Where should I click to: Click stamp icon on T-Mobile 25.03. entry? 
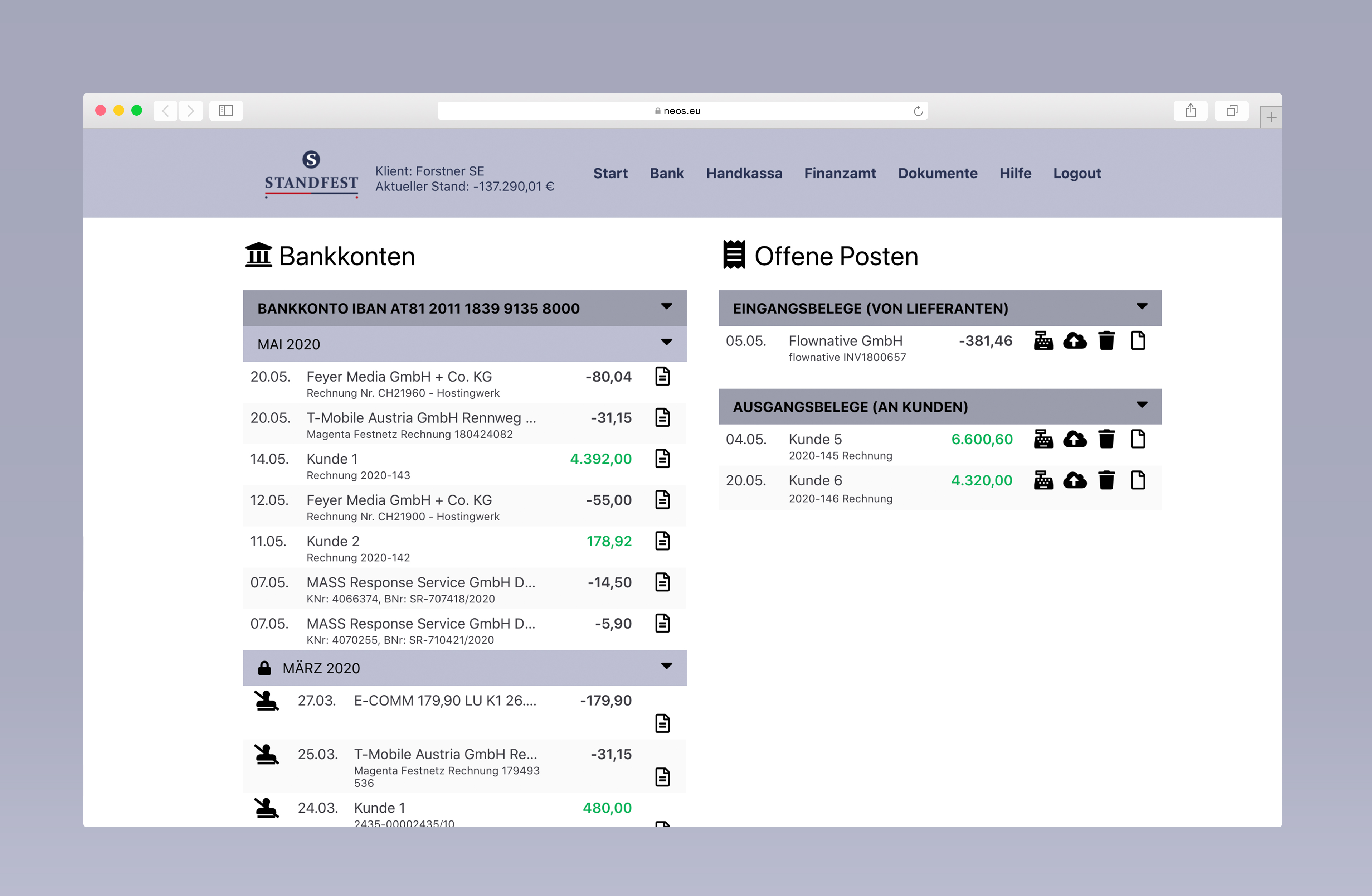pyautogui.click(x=266, y=754)
